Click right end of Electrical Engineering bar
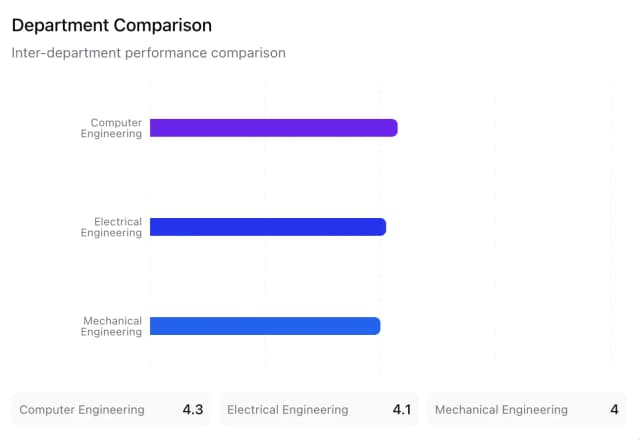640x440 pixels. coord(382,227)
